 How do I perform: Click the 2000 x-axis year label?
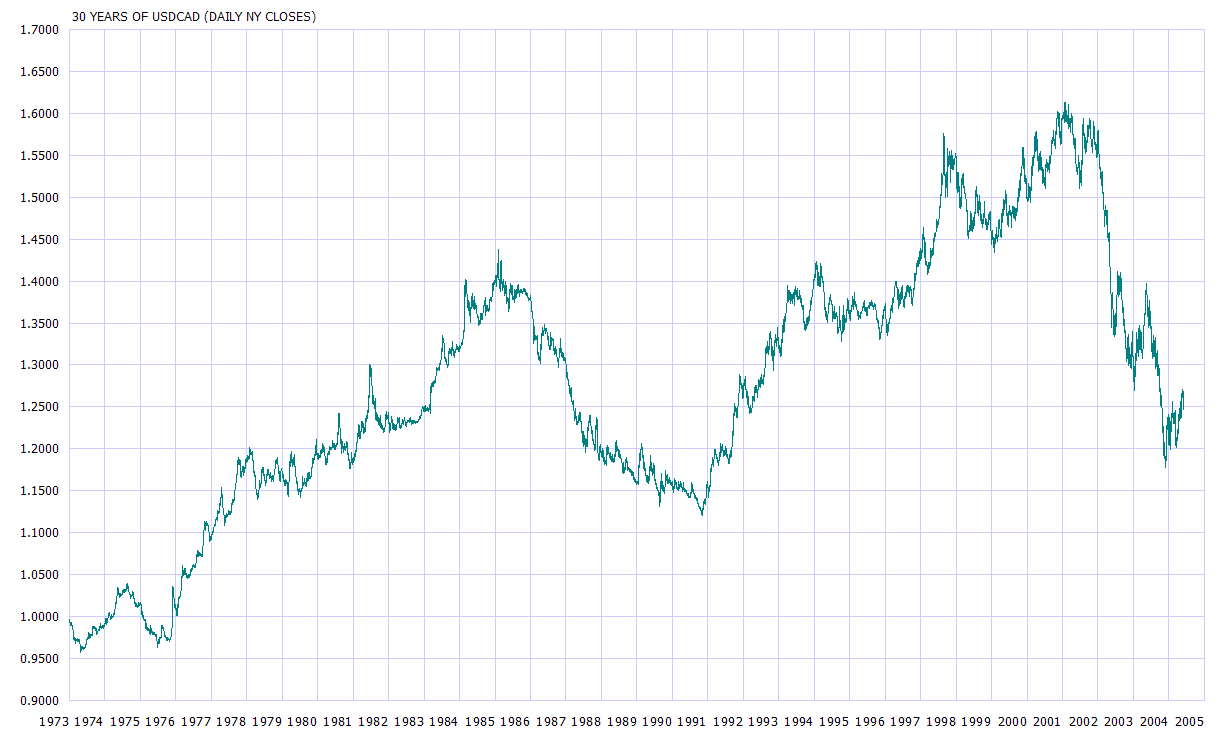click(1013, 722)
